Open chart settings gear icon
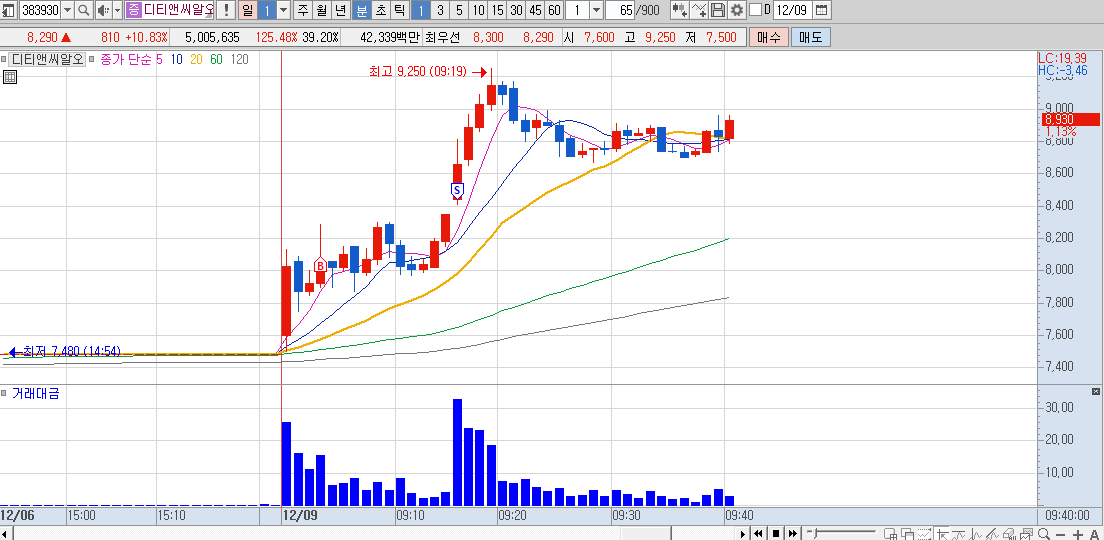1104x540 pixels. click(x=736, y=10)
